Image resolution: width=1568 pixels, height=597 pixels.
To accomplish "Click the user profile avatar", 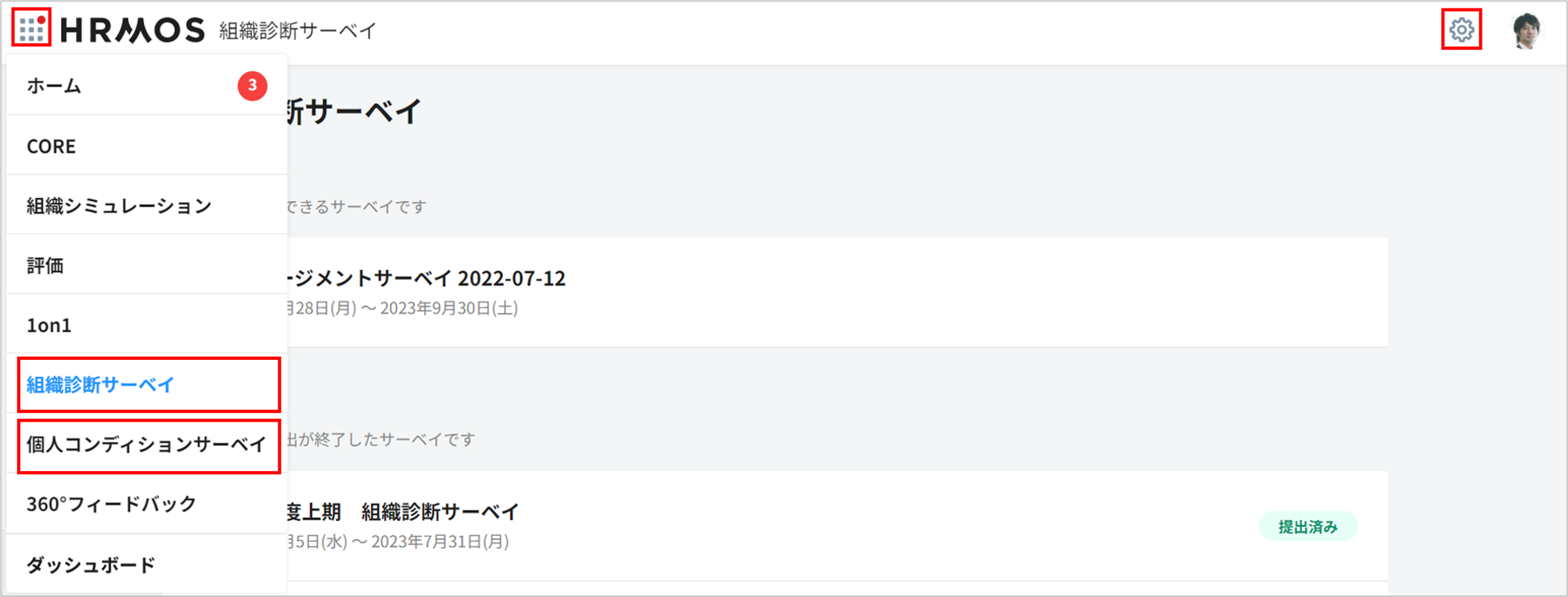I will pyautogui.click(x=1526, y=31).
